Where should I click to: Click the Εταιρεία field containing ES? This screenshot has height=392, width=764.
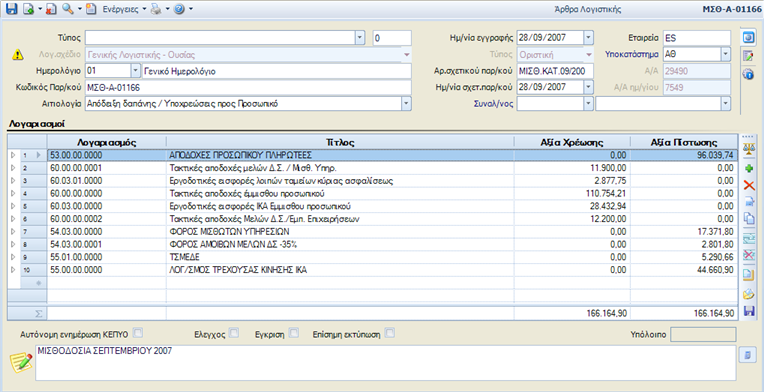(697, 37)
